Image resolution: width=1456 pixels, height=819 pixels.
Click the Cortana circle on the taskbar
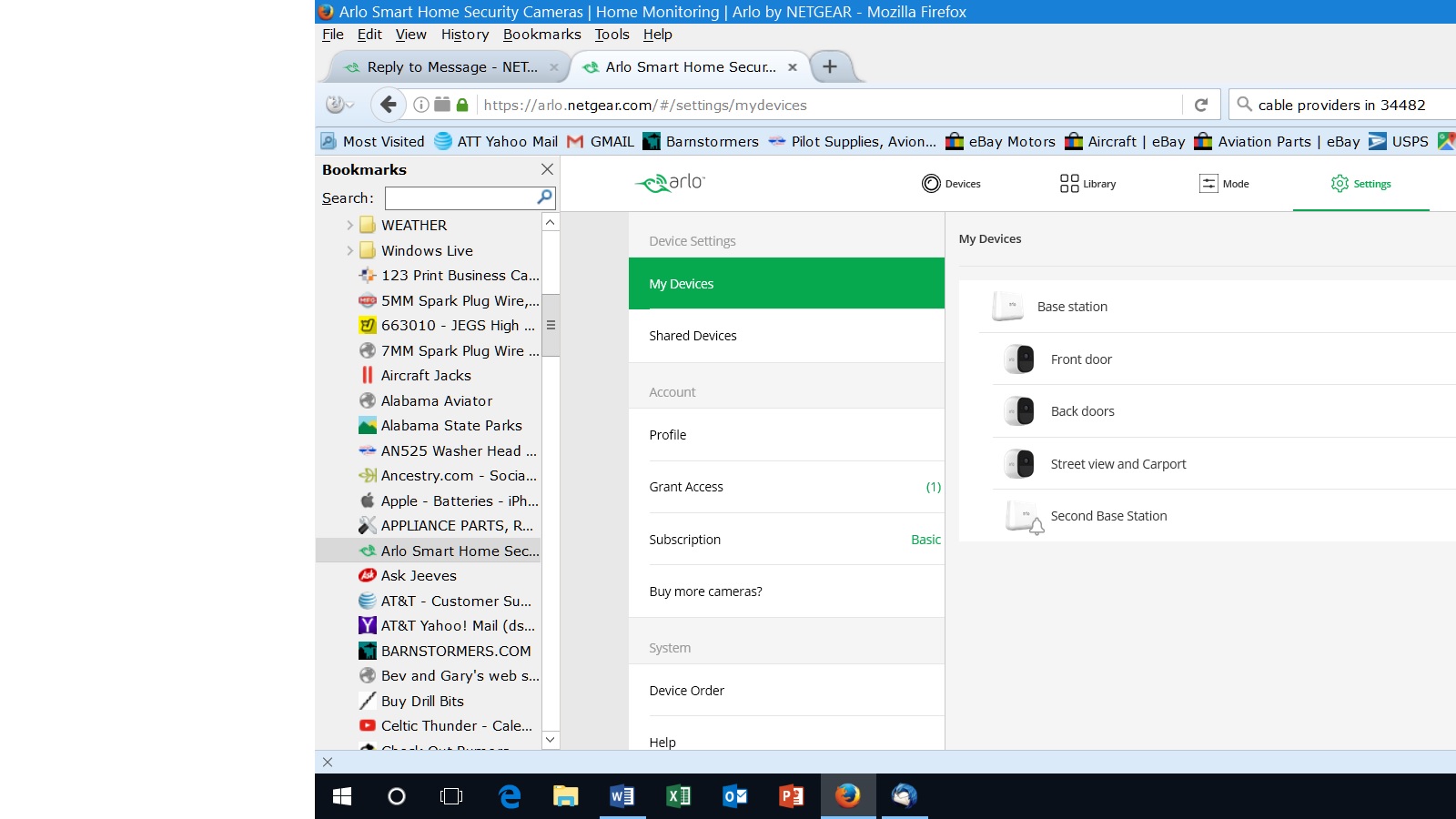(x=397, y=796)
